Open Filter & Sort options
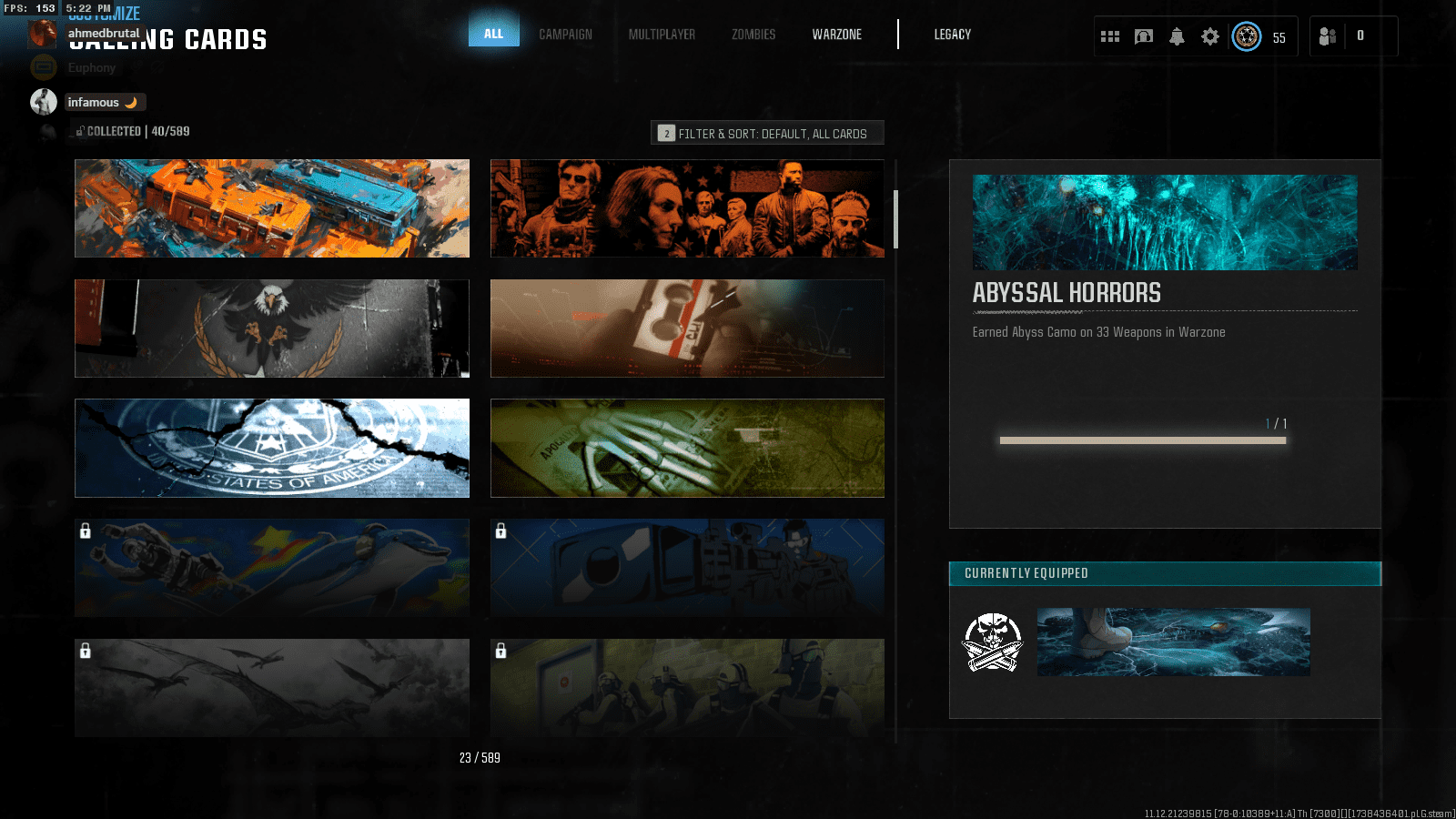The width and height of the screenshot is (1456, 819). (767, 133)
